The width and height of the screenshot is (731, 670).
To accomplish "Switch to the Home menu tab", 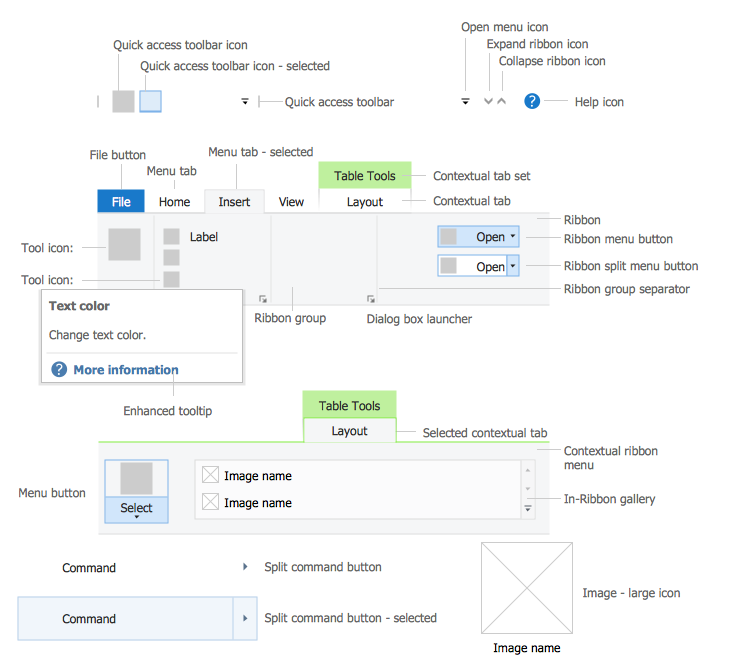I will [x=174, y=201].
